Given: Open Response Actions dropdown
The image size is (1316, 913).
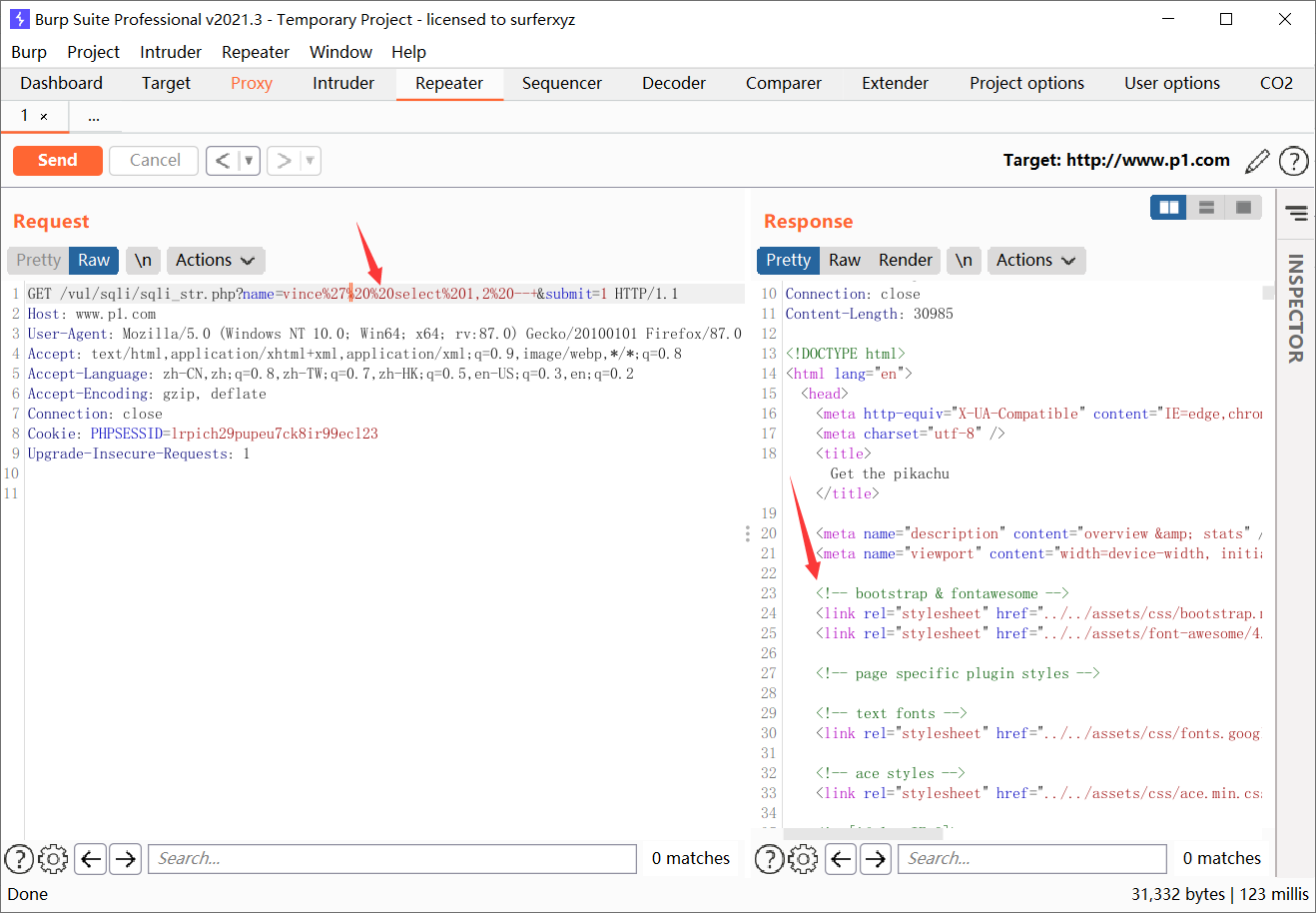Looking at the screenshot, I should [1035, 260].
